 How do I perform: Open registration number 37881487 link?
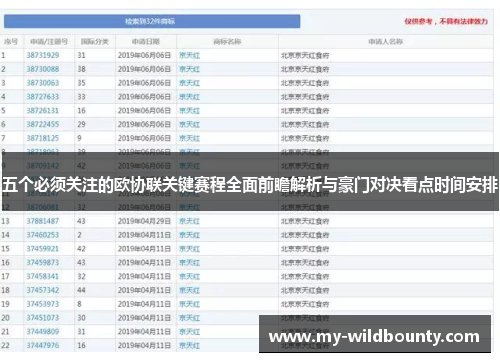click(43, 221)
